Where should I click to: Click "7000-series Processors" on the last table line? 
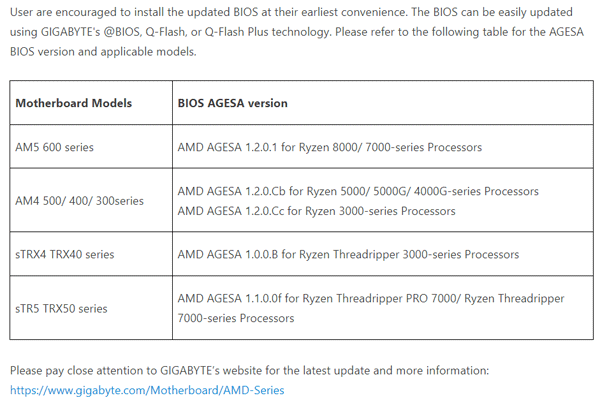[236, 318]
